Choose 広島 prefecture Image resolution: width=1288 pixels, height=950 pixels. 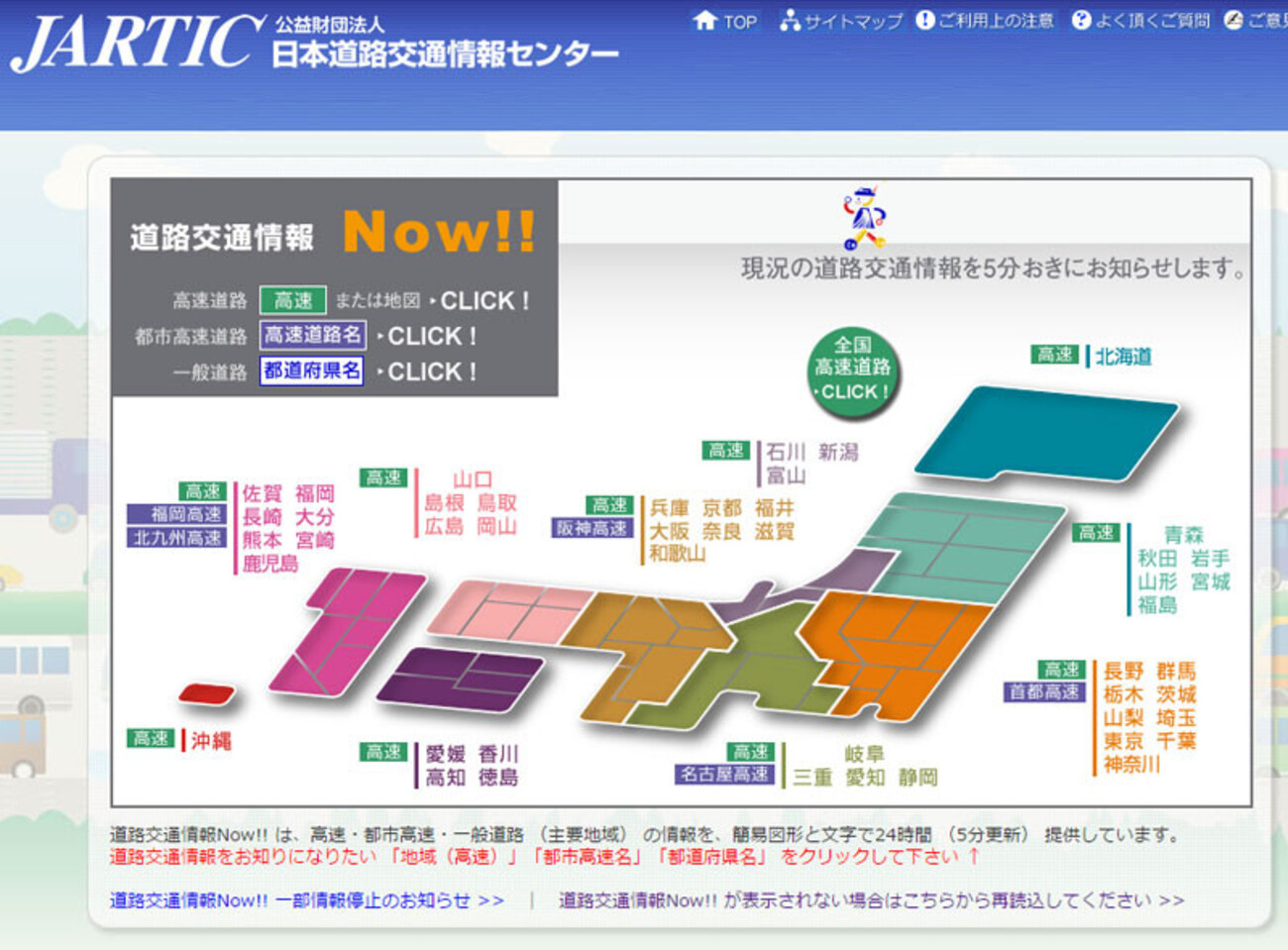tap(445, 526)
